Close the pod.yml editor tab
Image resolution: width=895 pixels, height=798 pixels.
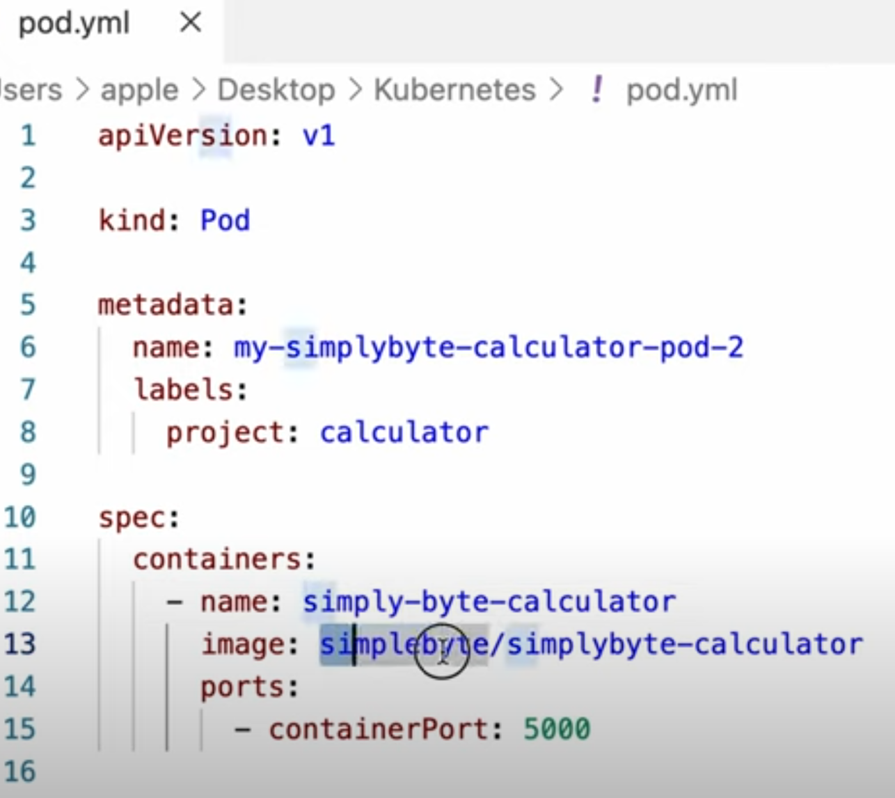click(x=190, y=23)
